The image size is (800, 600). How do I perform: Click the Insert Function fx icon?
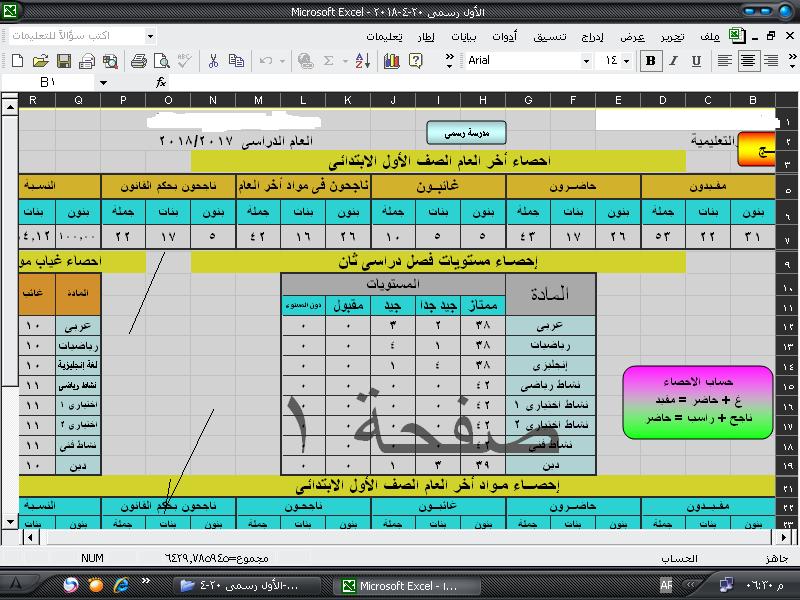tap(161, 82)
